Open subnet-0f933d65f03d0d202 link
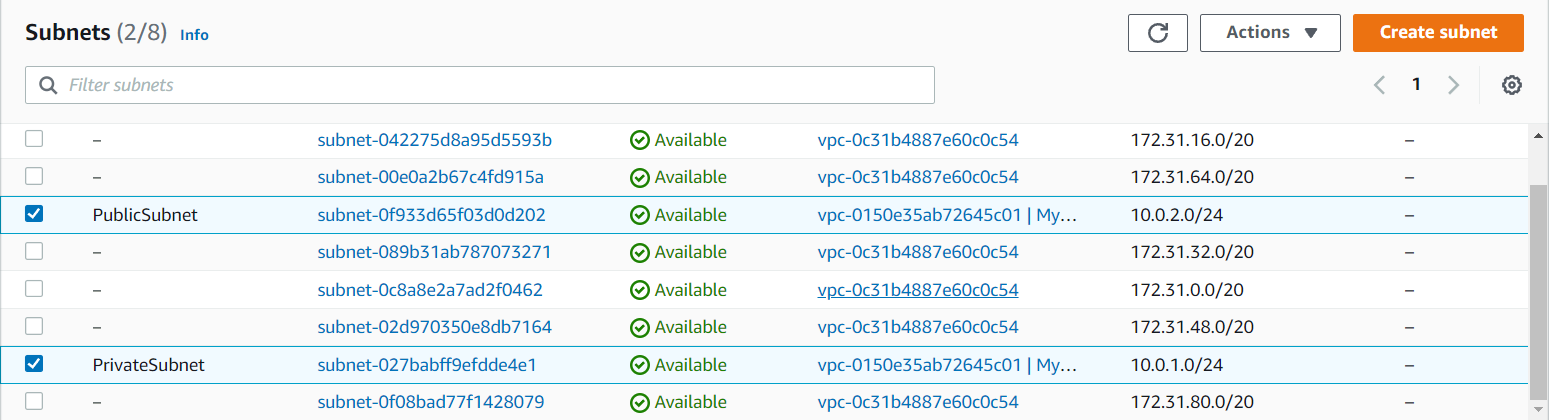 [432, 215]
